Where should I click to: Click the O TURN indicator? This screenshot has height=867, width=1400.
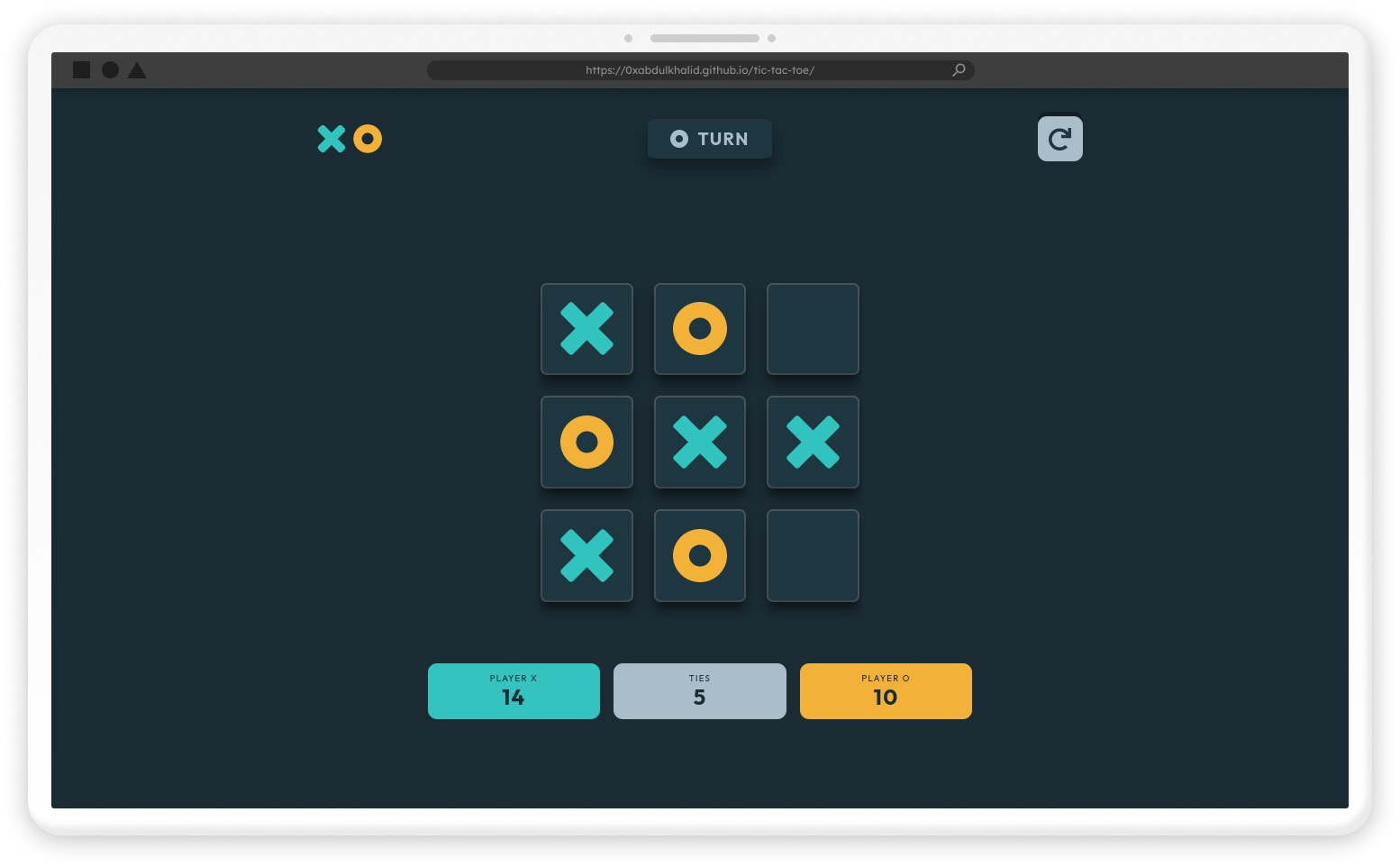coord(710,139)
